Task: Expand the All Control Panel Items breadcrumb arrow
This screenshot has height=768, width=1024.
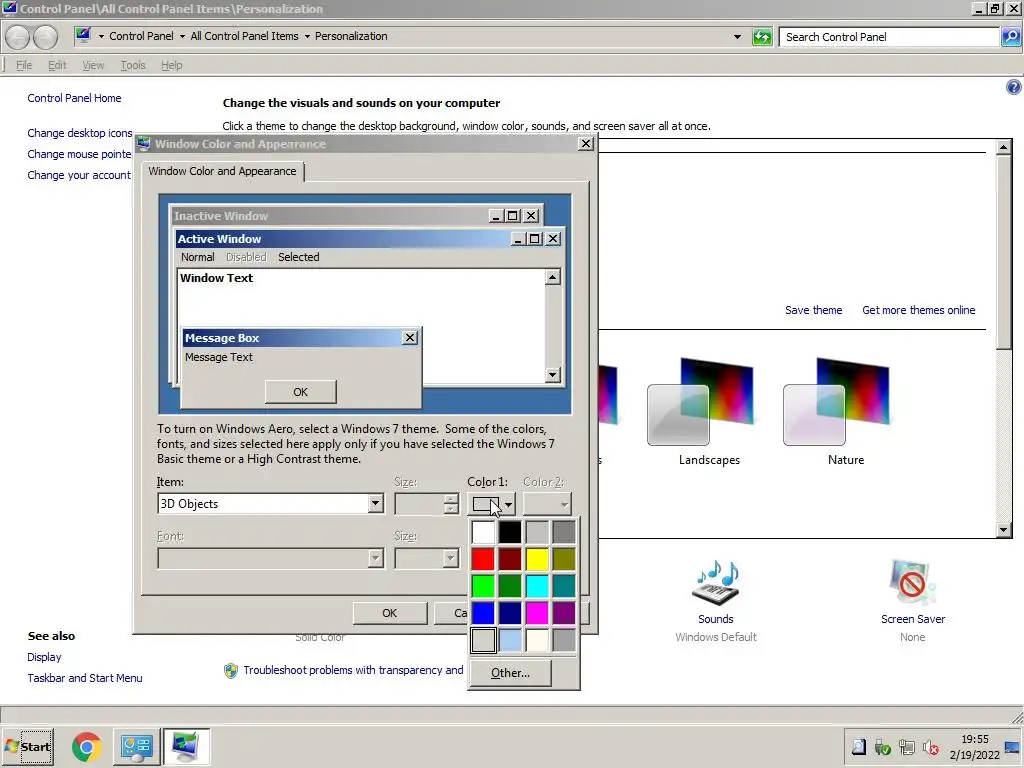Action: pos(307,37)
